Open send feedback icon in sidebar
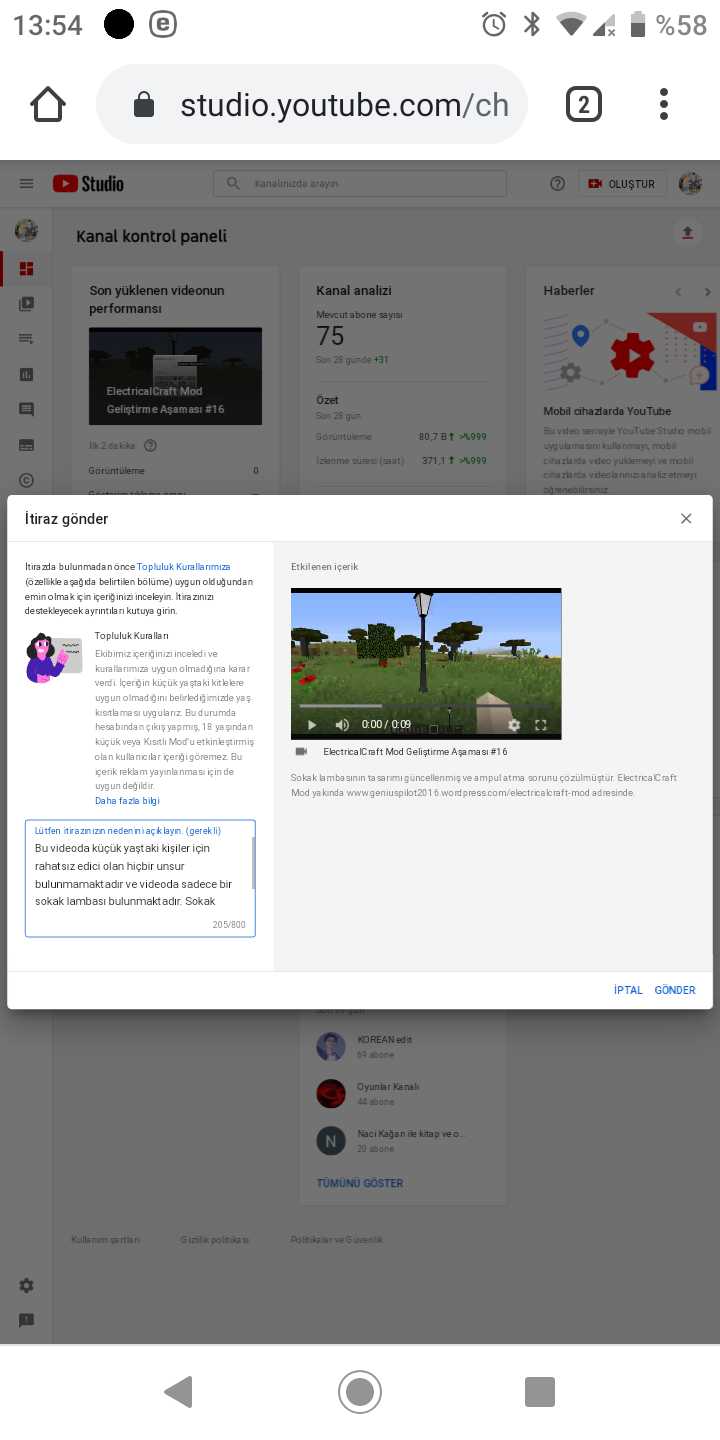 point(26,1320)
